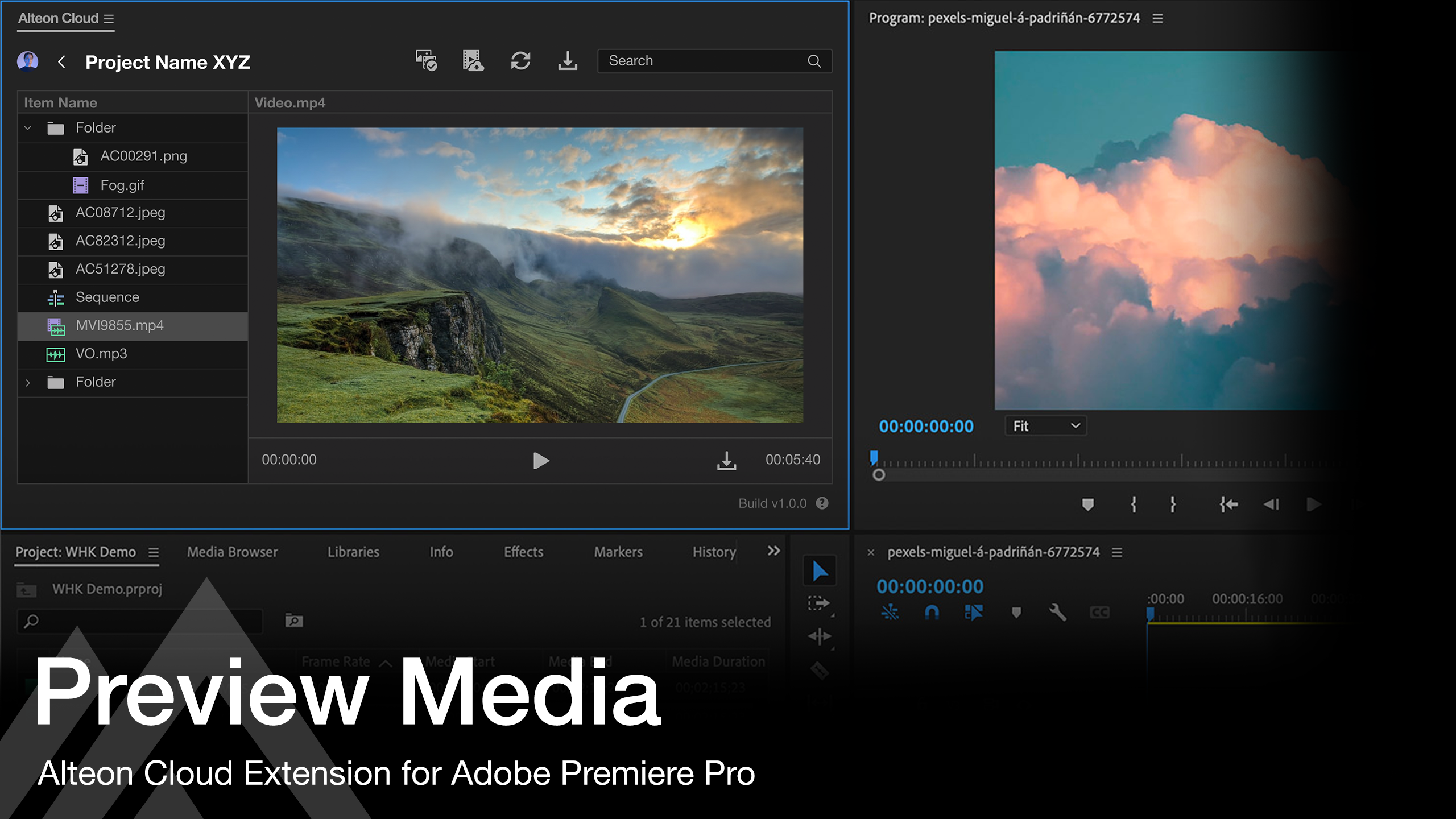The width and height of the screenshot is (1456, 819).
Task: Select the Selection tool arrow
Action: click(820, 571)
